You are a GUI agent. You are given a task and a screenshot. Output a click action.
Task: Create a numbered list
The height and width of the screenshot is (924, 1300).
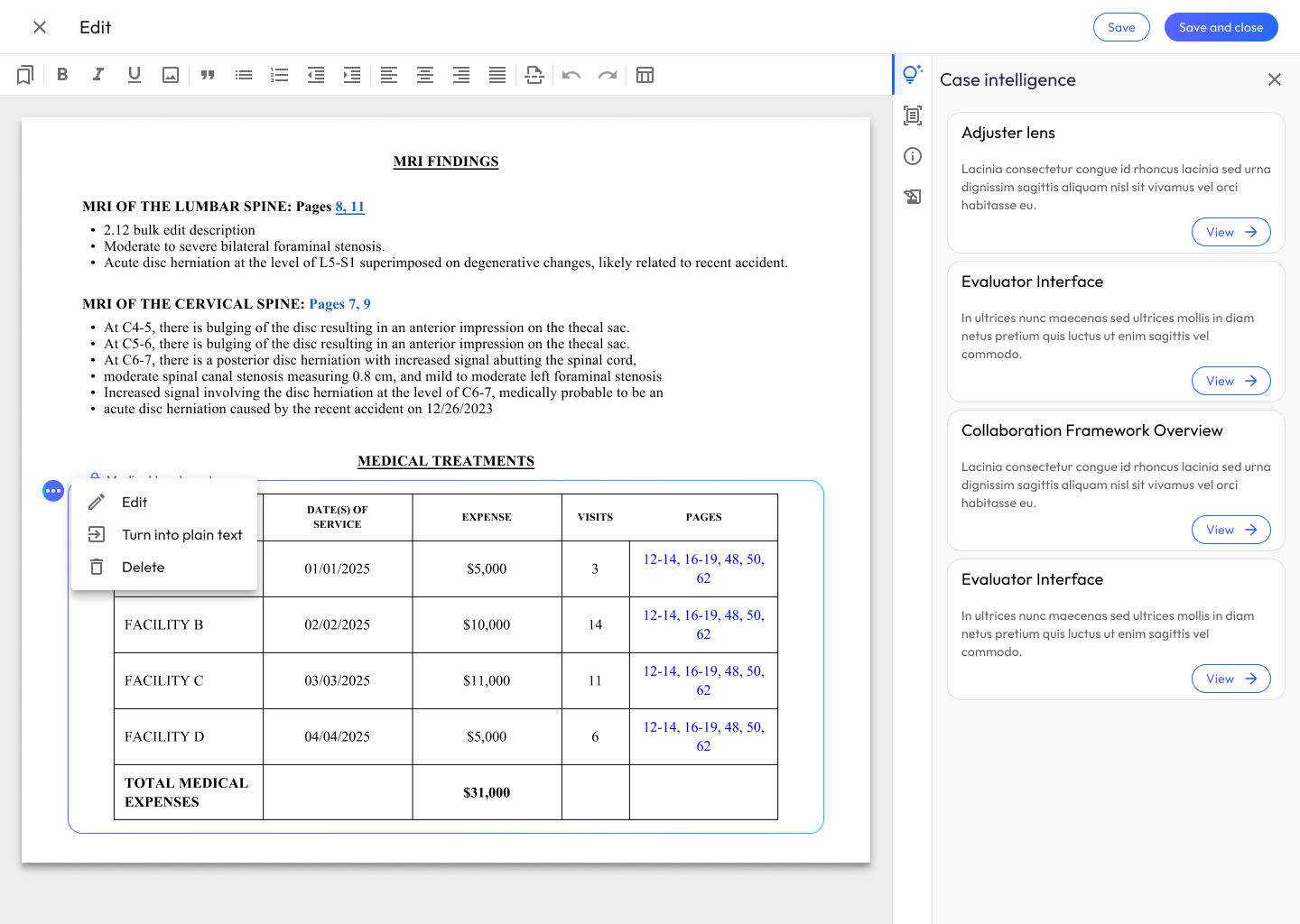[x=280, y=75]
